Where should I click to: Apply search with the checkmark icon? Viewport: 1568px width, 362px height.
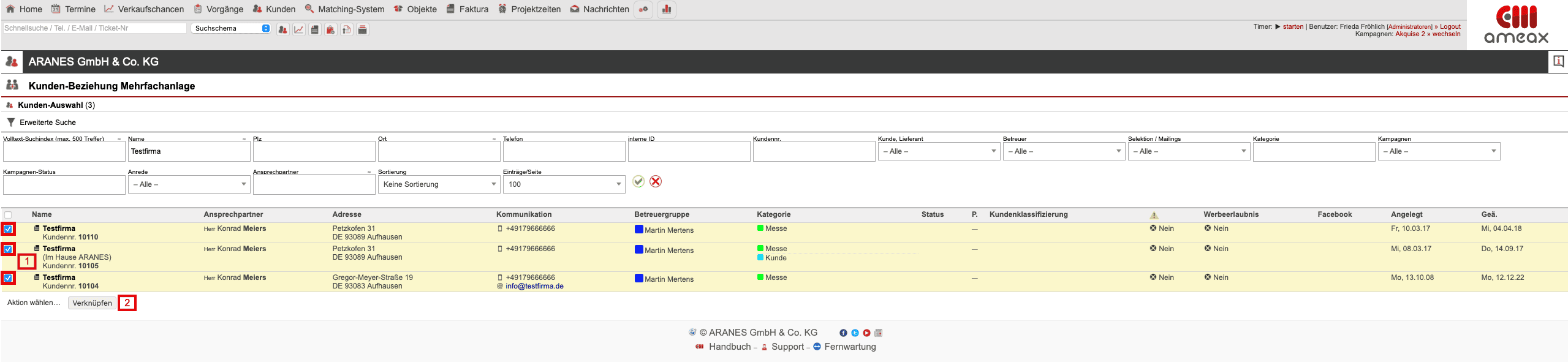638,181
